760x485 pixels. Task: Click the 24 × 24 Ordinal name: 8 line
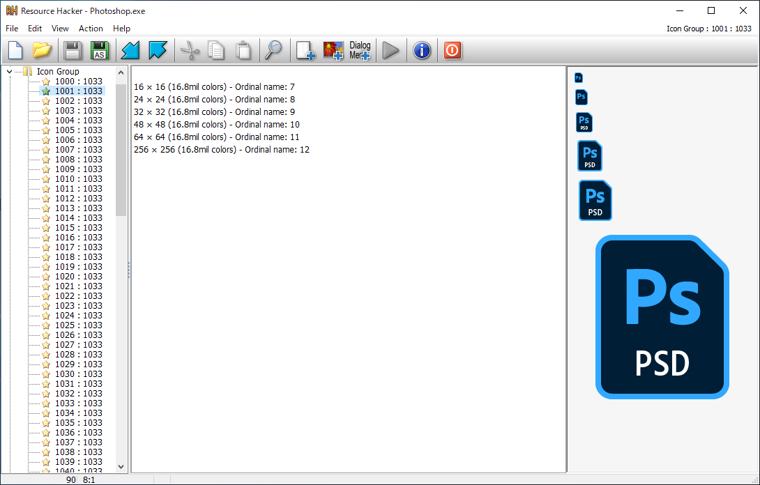click(x=214, y=99)
